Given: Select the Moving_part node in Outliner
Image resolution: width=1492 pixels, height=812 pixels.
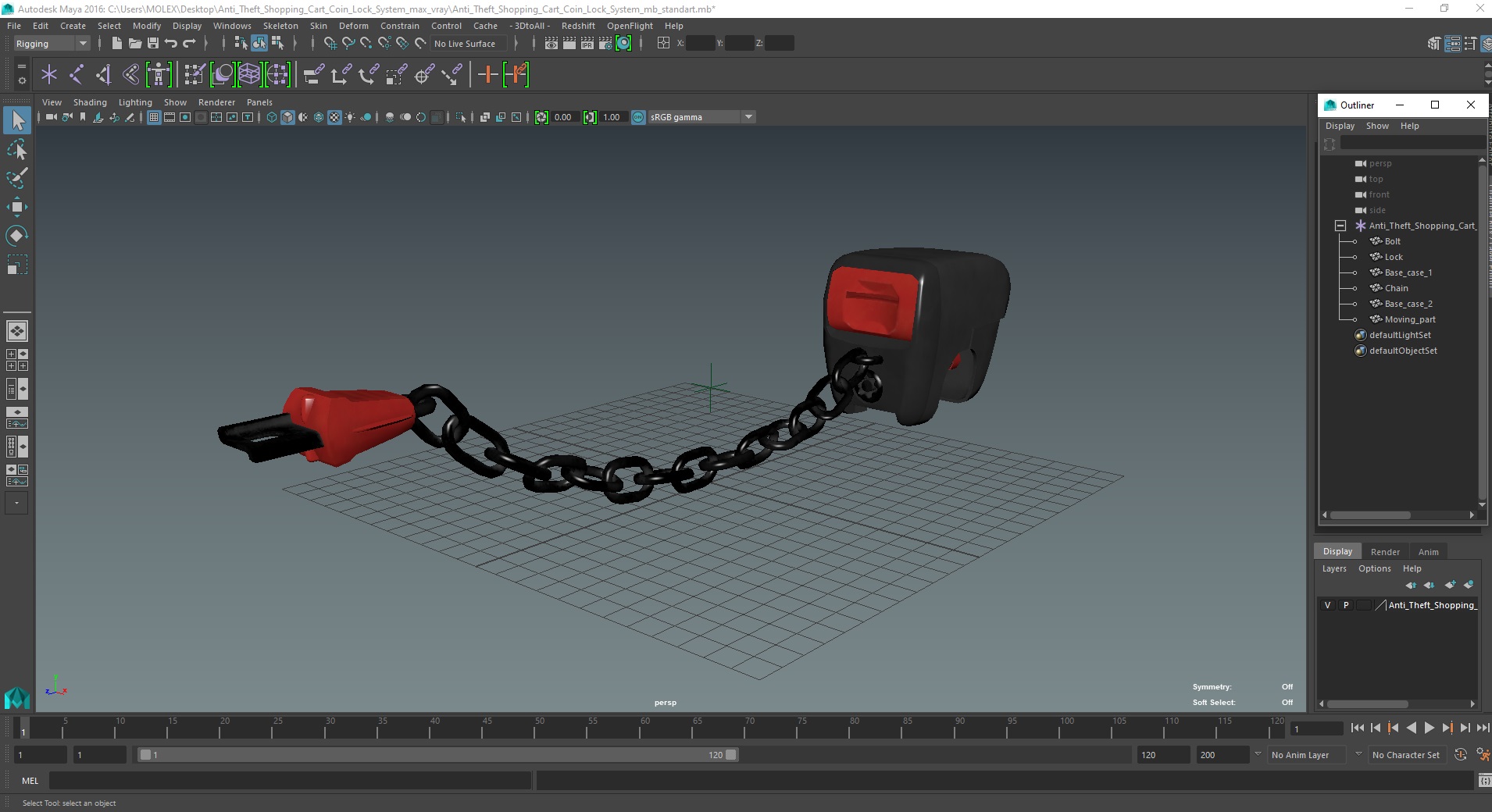Looking at the screenshot, I should [x=1410, y=319].
